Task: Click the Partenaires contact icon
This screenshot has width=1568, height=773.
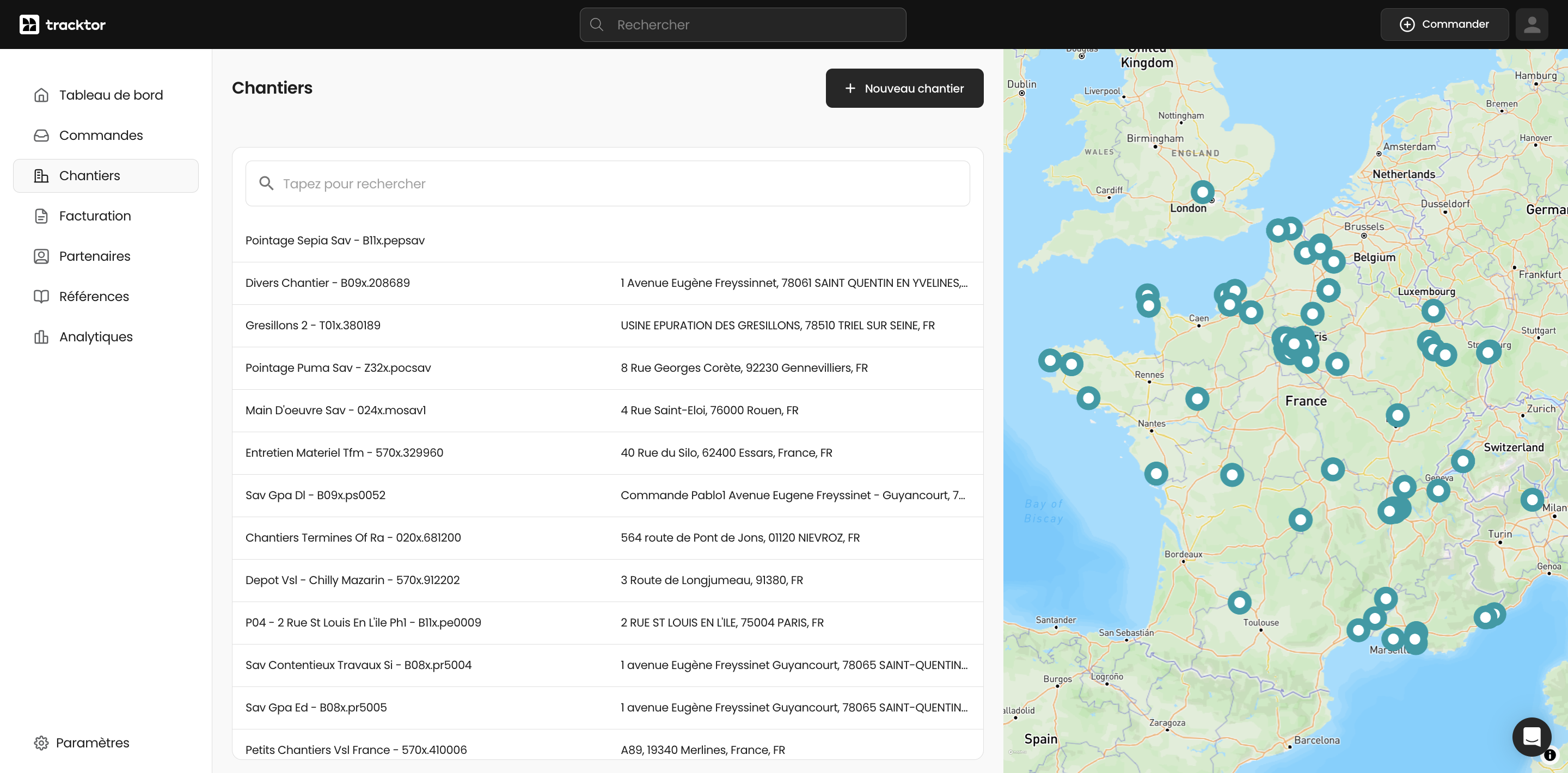Action: [41, 256]
